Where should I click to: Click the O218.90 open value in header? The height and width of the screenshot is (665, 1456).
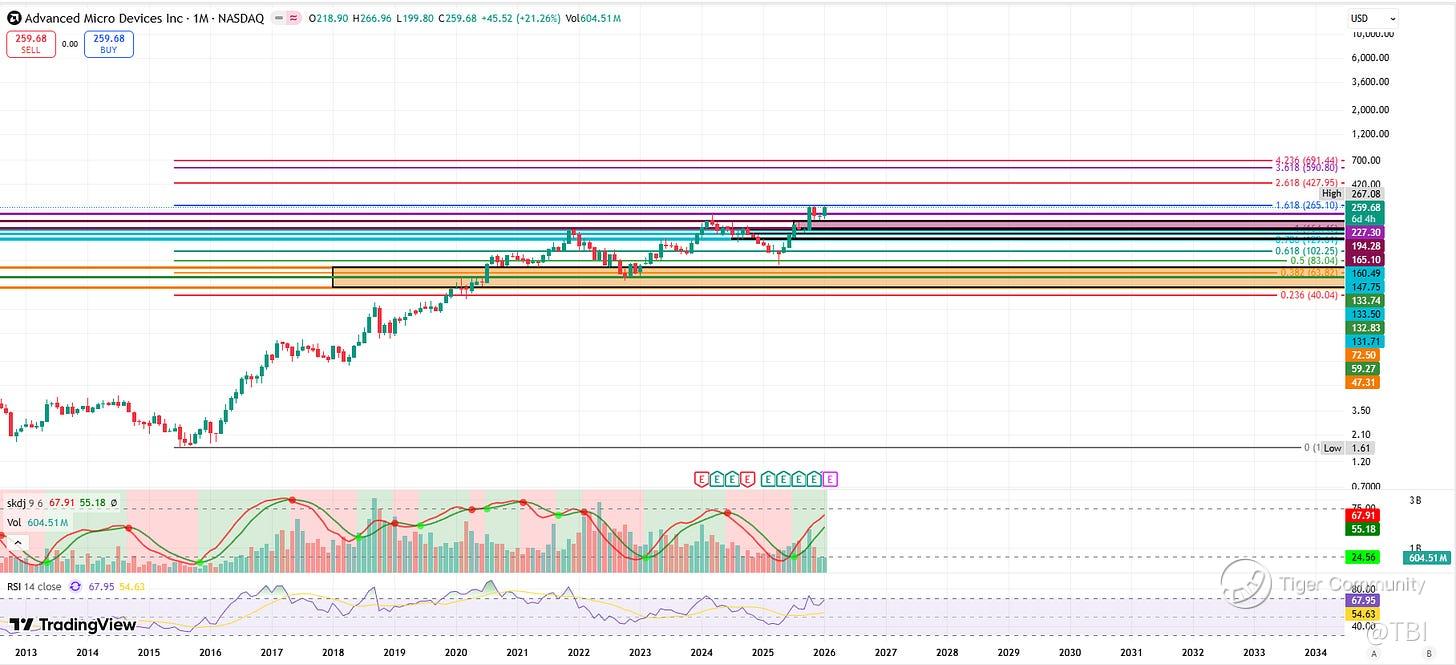[329, 18]
